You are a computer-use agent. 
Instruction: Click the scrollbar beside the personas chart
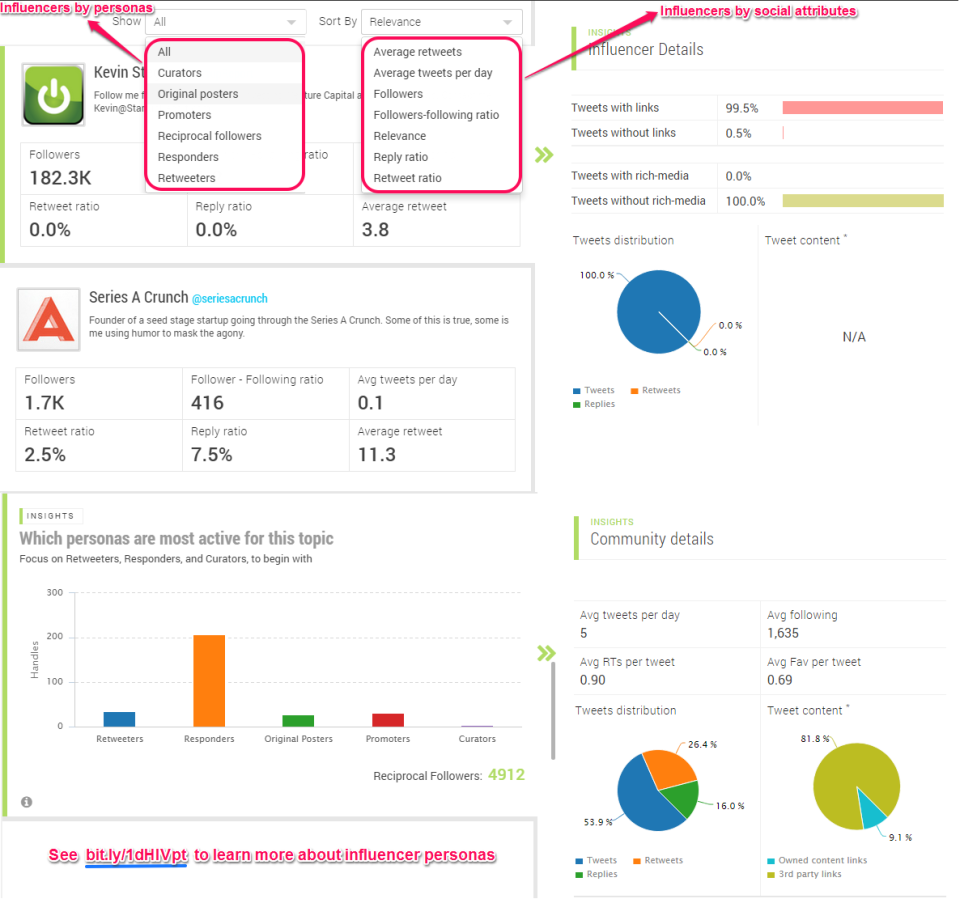(x=553, y=710)
